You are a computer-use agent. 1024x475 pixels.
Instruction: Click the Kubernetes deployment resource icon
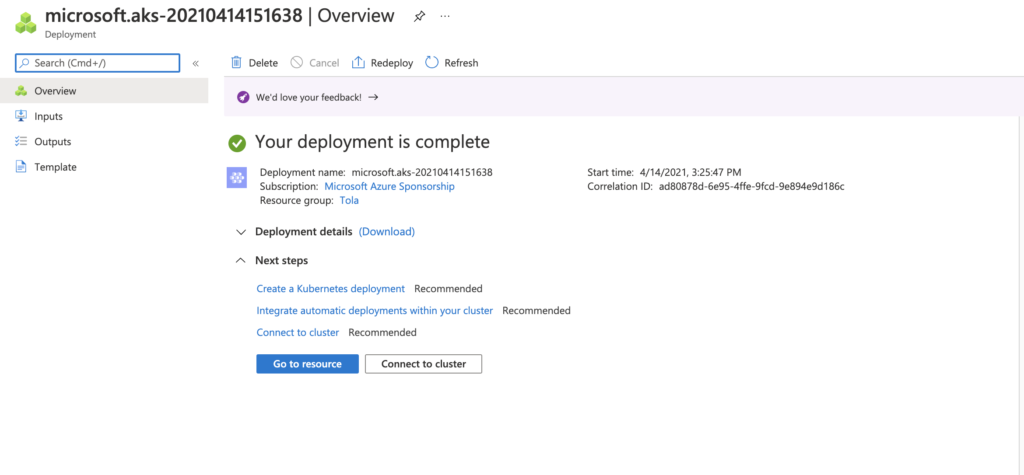236,178
